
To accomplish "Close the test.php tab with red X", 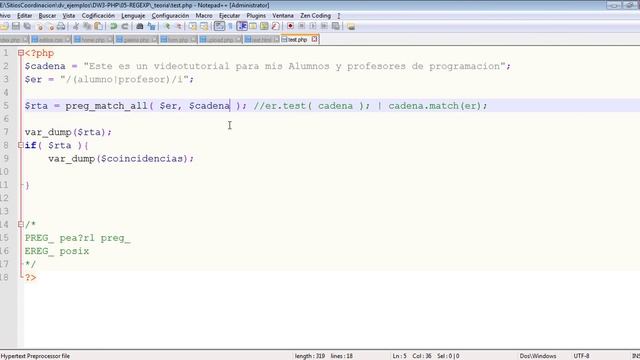I will pos(314,39).
